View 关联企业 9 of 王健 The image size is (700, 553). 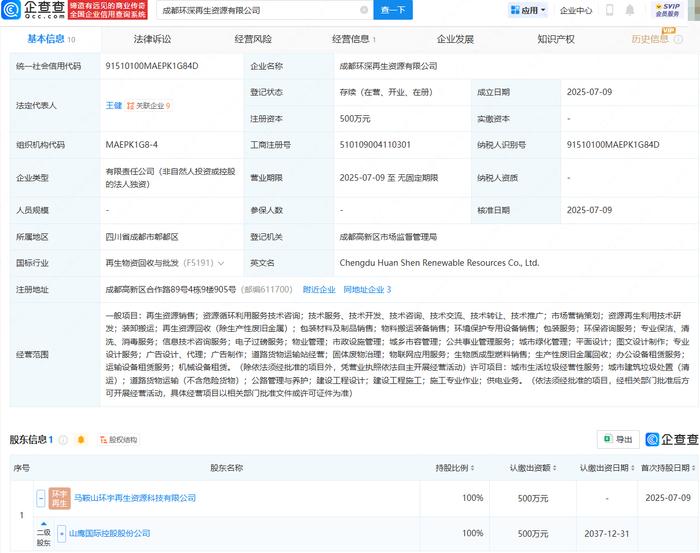149,106
